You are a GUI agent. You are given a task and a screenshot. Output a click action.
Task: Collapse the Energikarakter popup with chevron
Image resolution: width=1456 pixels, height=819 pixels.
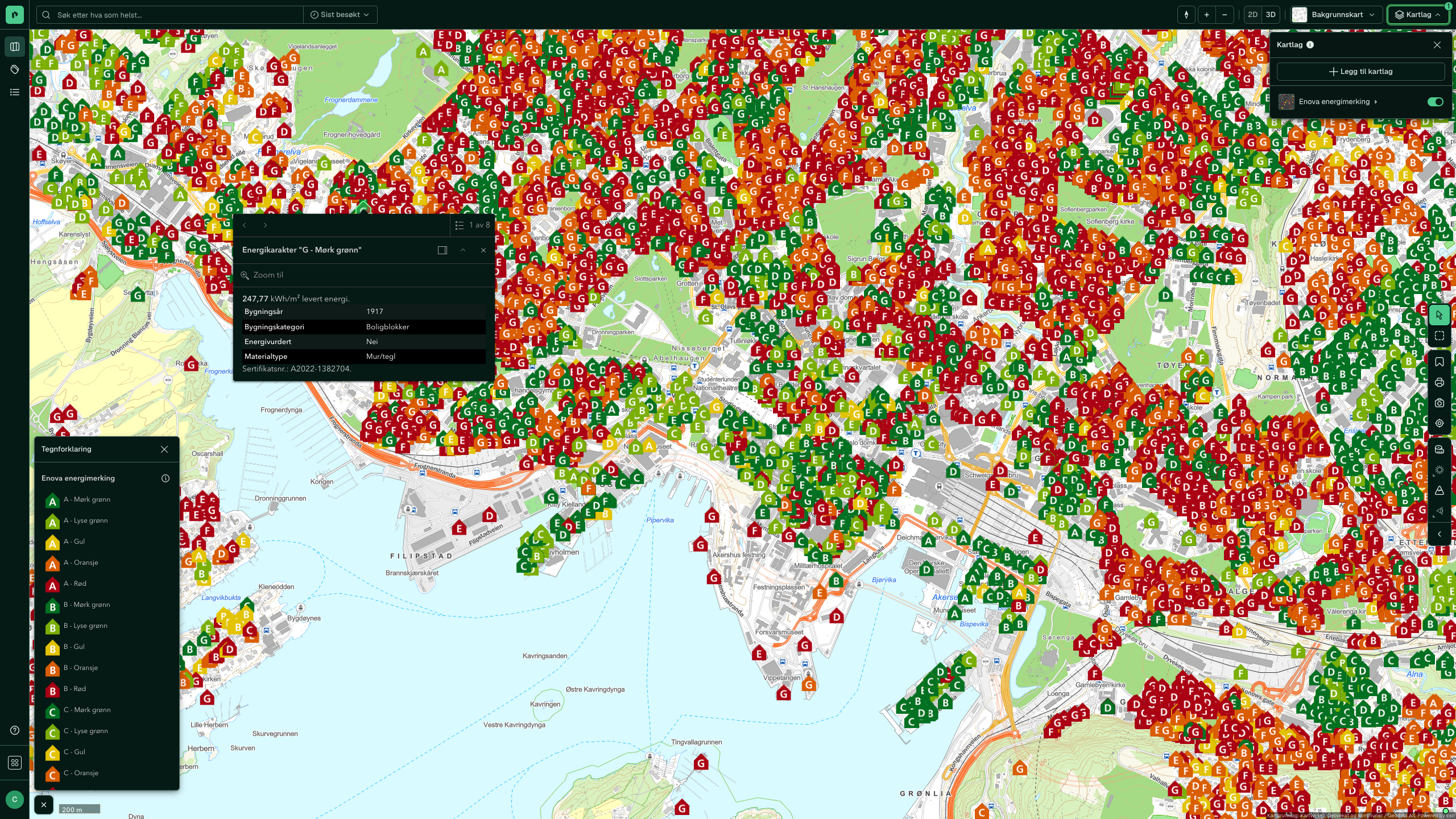click(x=463, y=250)
